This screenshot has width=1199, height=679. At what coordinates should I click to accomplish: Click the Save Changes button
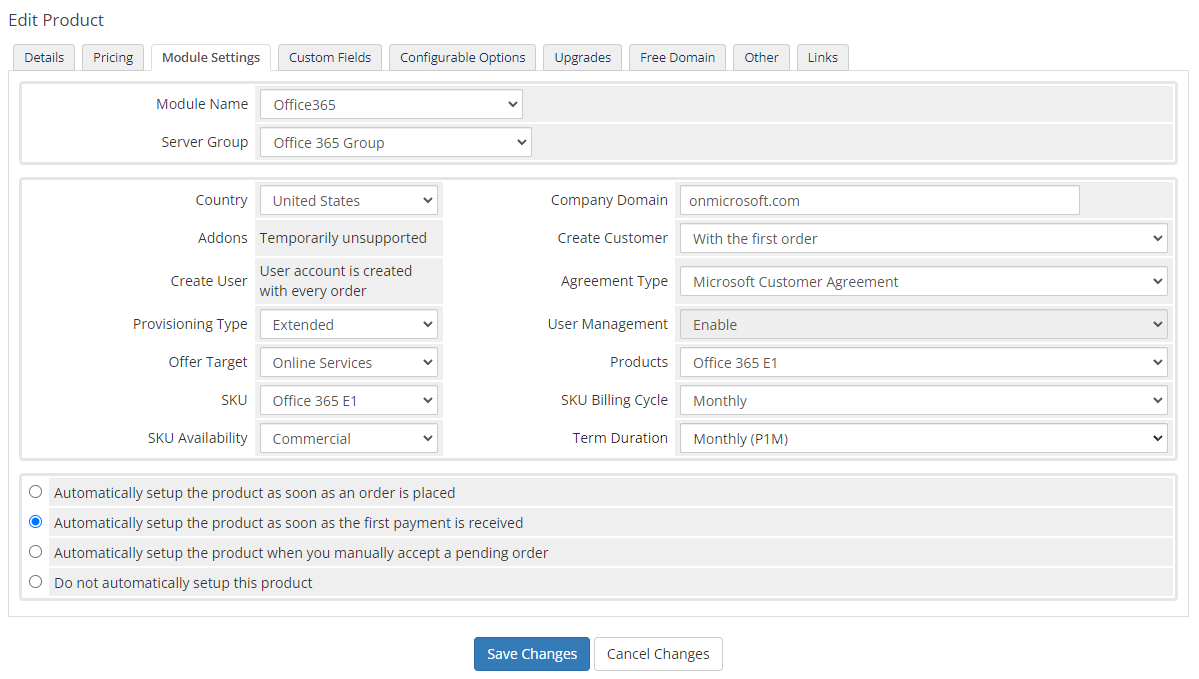pyautogui.click(x=531, y=654)
